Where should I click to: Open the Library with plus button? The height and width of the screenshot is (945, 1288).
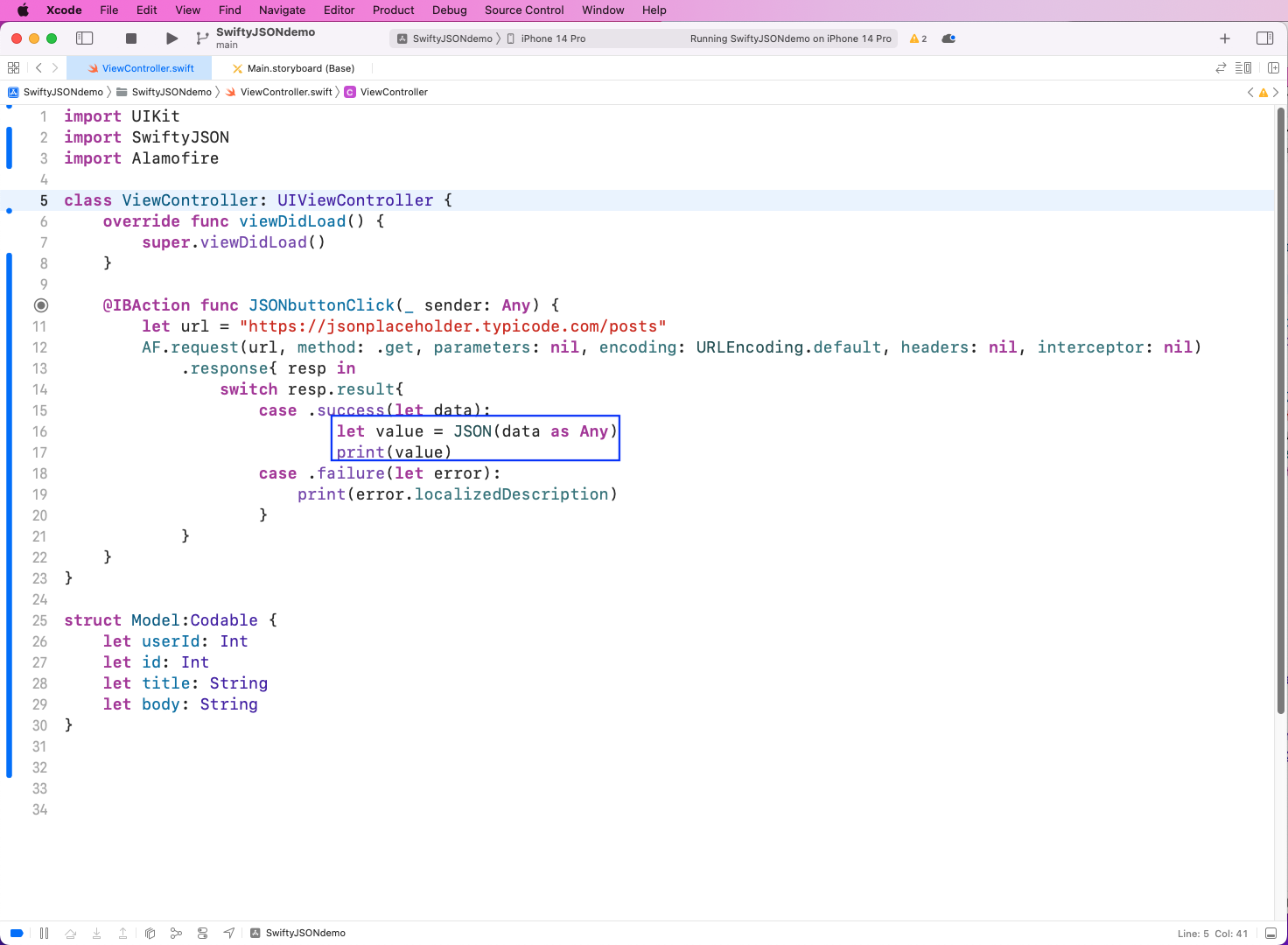(1225, 38)
